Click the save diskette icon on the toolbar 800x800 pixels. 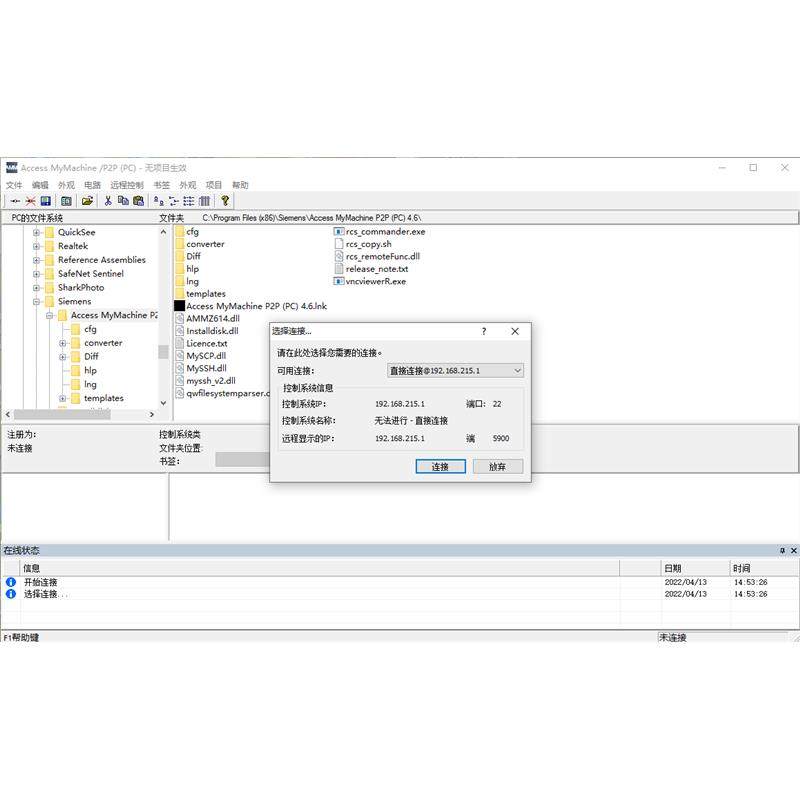(46, 200)
